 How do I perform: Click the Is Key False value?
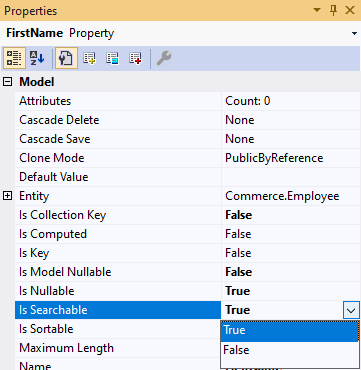point(291,253)
